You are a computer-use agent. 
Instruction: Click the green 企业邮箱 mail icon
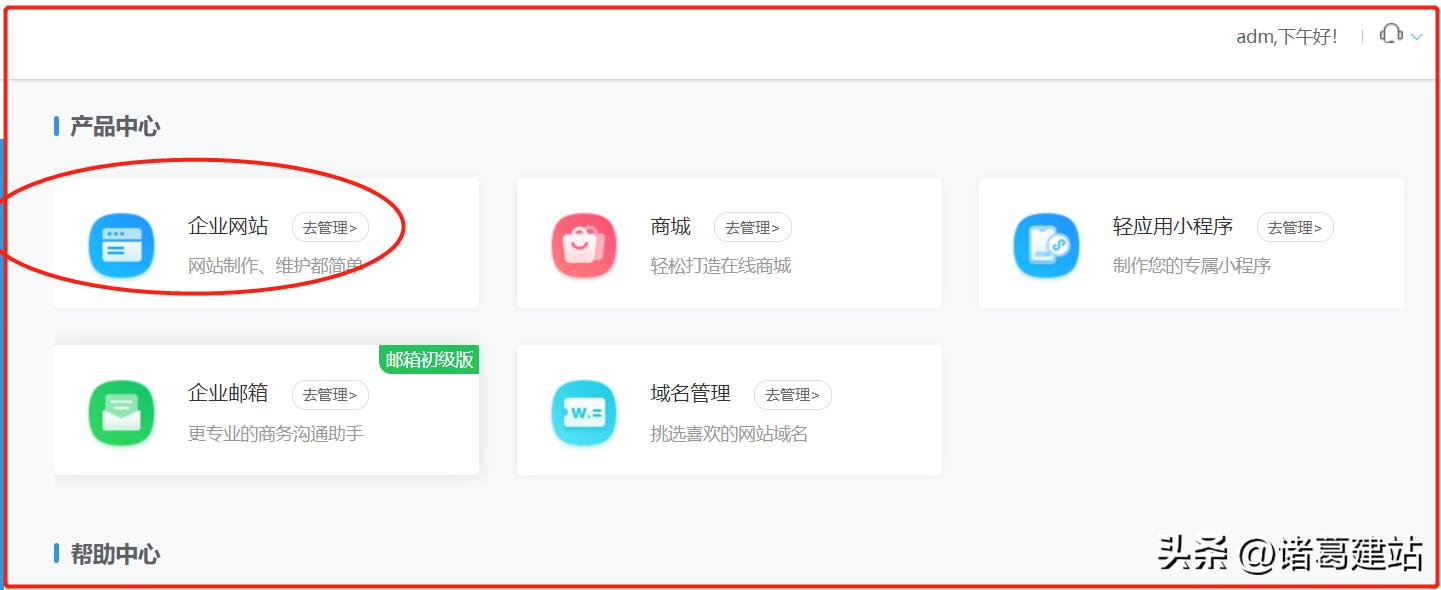point(121,410)
